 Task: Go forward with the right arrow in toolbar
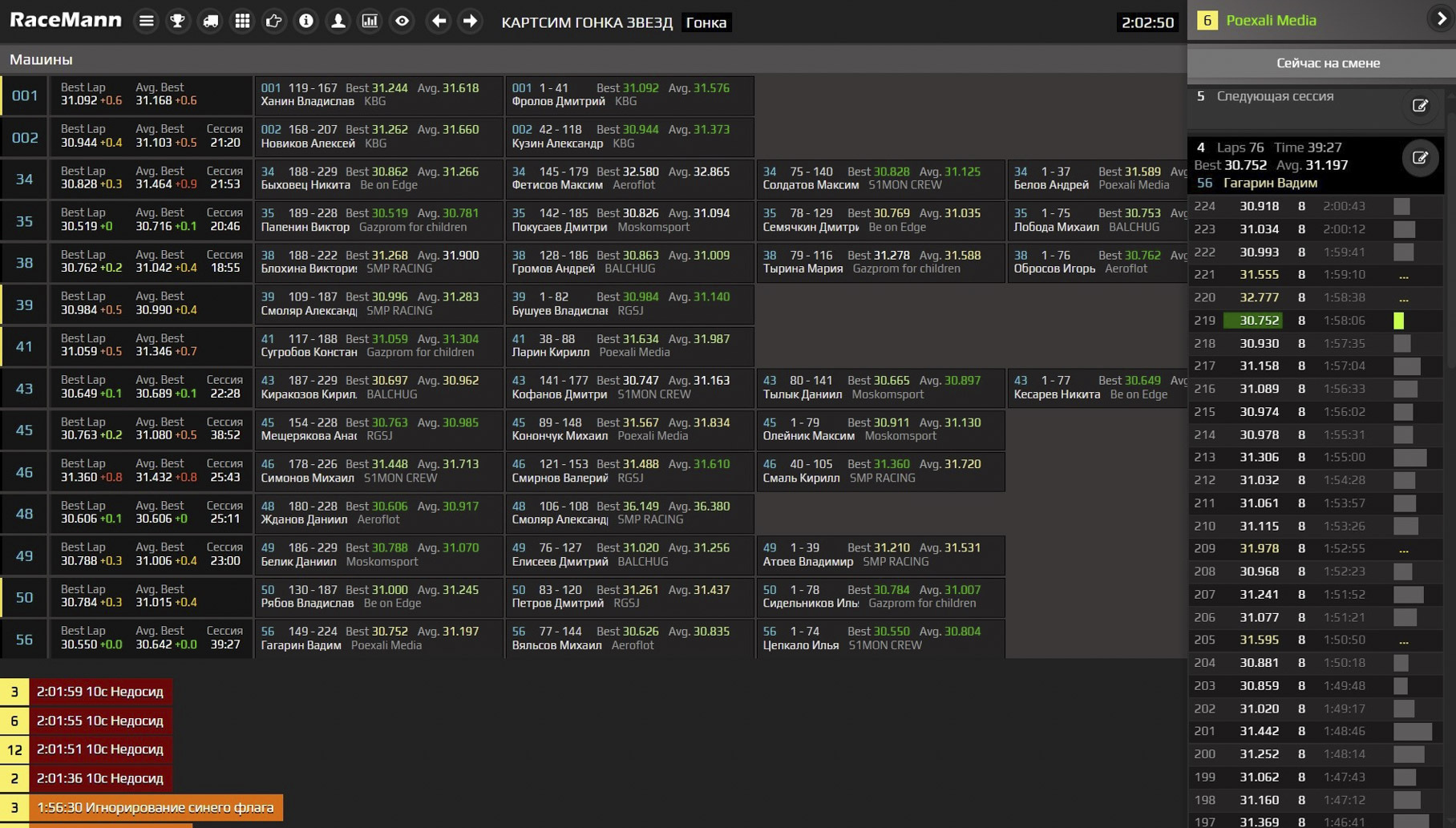(x=471, y=22)
